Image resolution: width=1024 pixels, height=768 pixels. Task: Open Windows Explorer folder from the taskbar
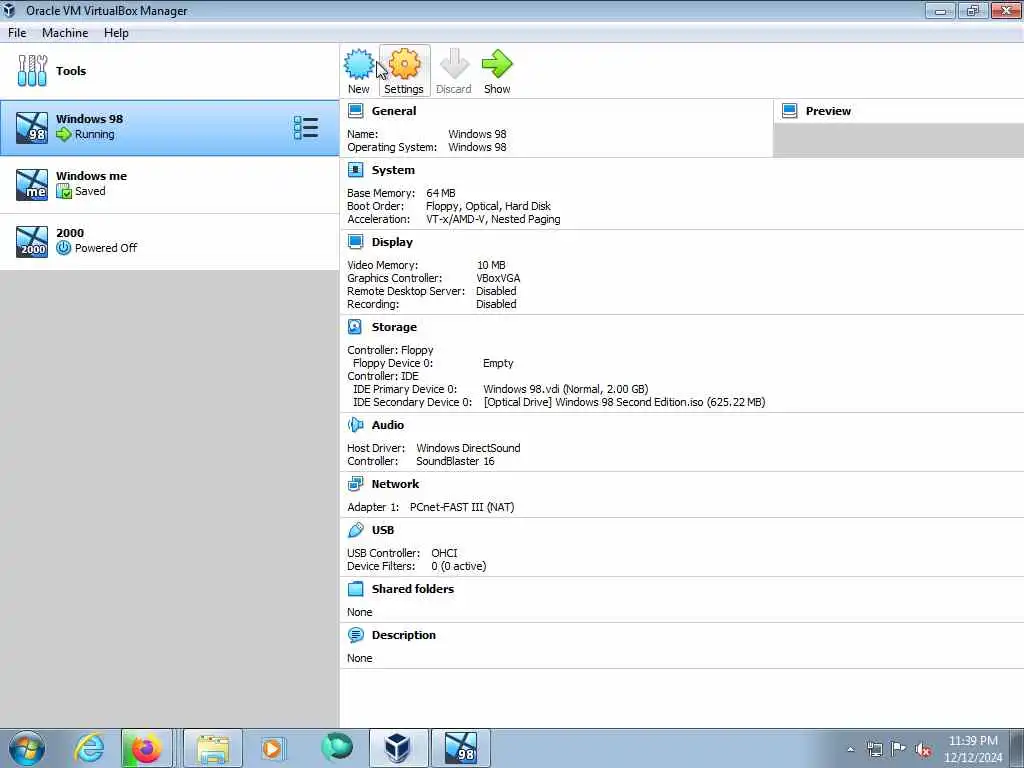pos(213,748)
